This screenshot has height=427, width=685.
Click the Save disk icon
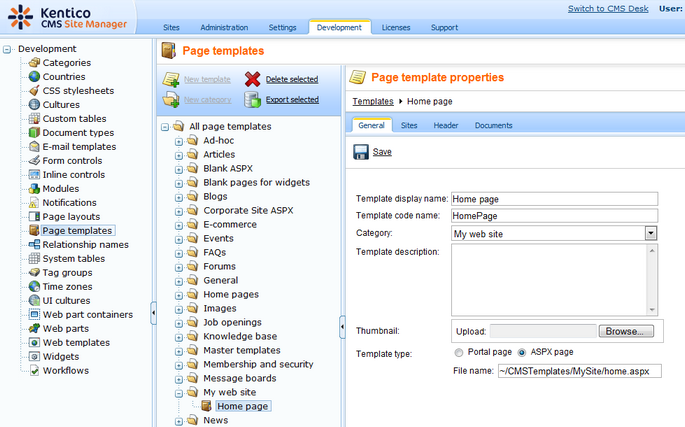coord(361,152)
